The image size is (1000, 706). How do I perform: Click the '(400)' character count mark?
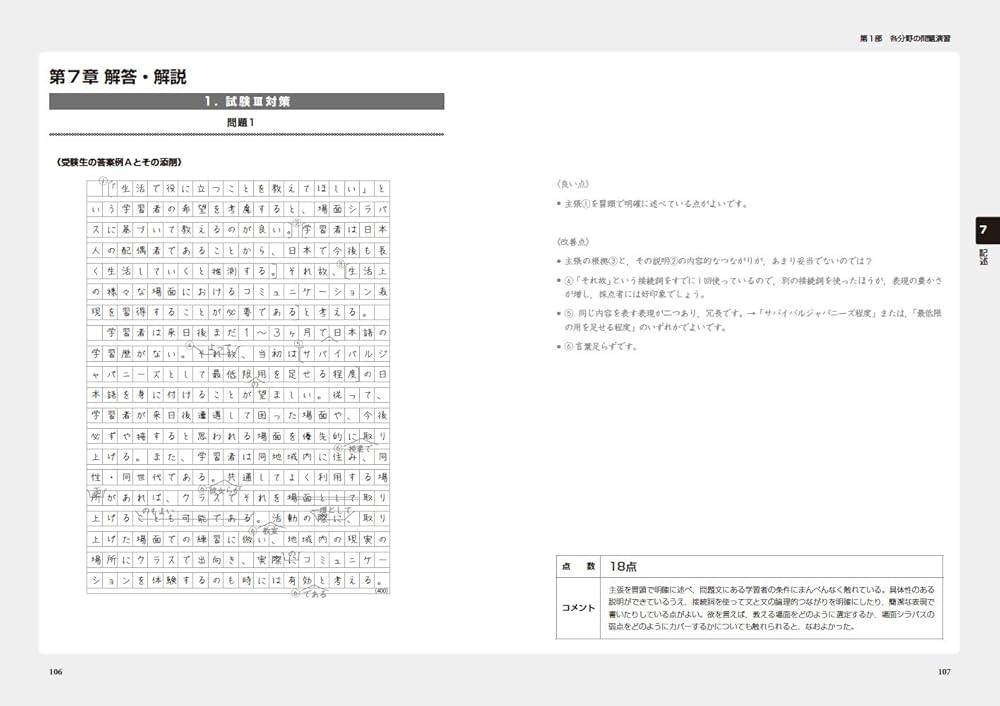click(381, 591)
